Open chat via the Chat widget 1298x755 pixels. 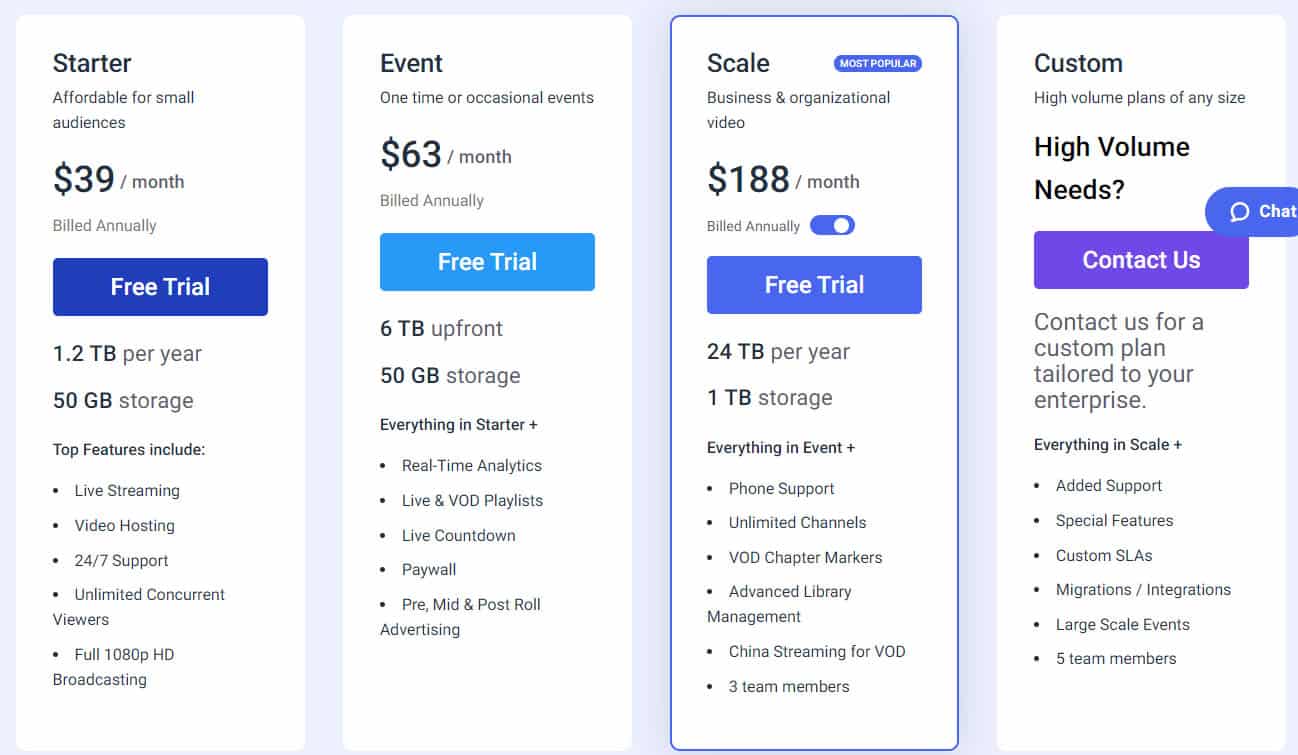point(1262,211)
